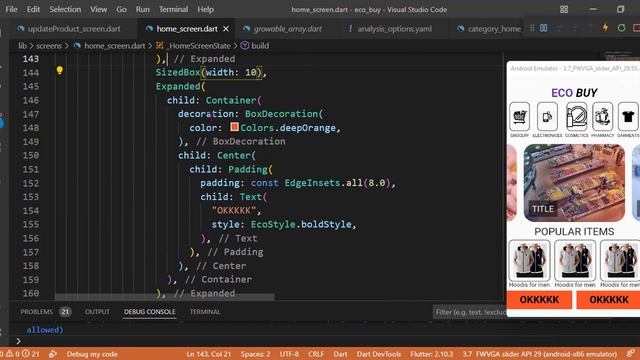Select the DEBUG CONSOLE panel tab
Screen dimensions: 640x360
tap(149, 312)
